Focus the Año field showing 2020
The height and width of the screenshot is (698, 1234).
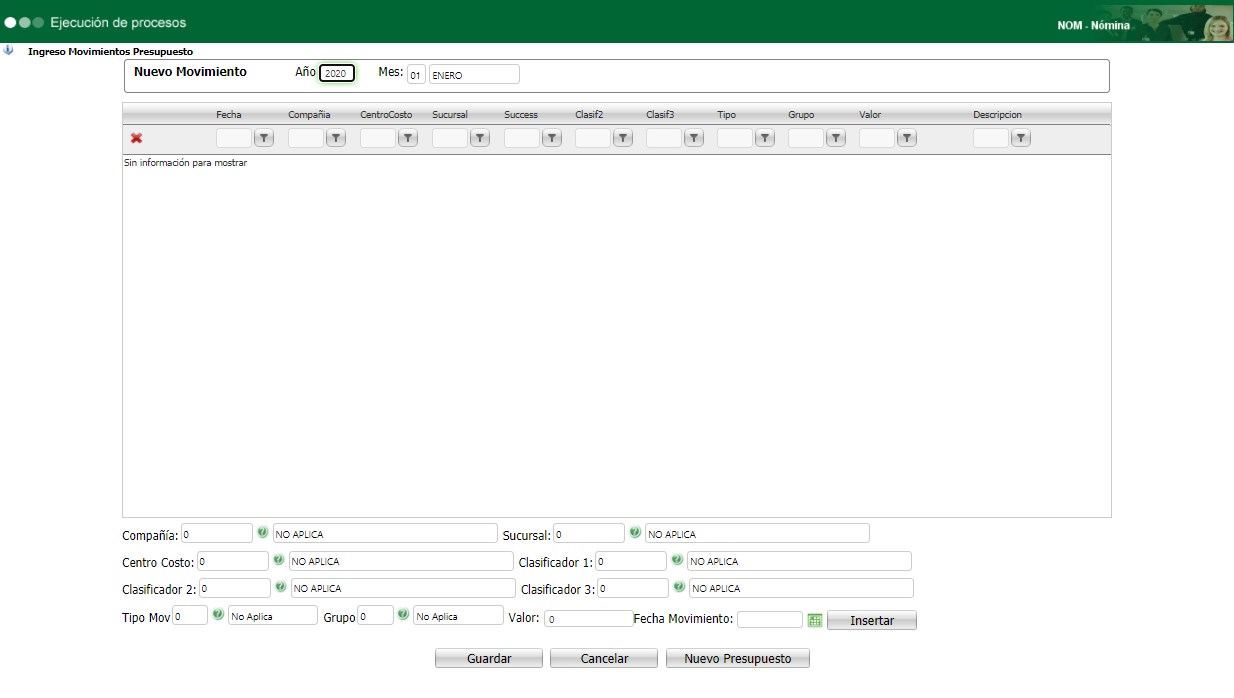coord(337,73)
